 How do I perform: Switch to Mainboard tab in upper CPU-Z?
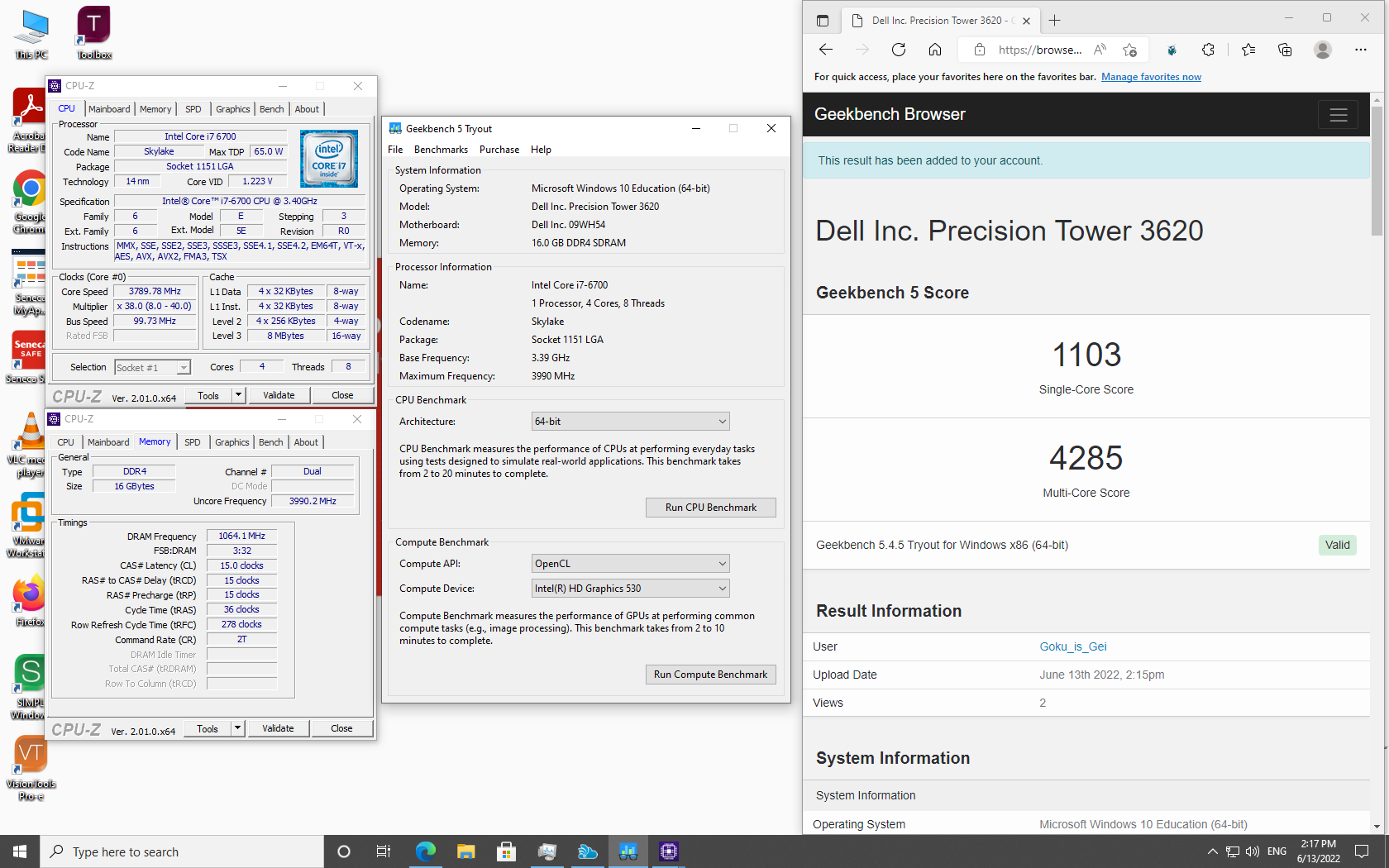coord(109,109)
